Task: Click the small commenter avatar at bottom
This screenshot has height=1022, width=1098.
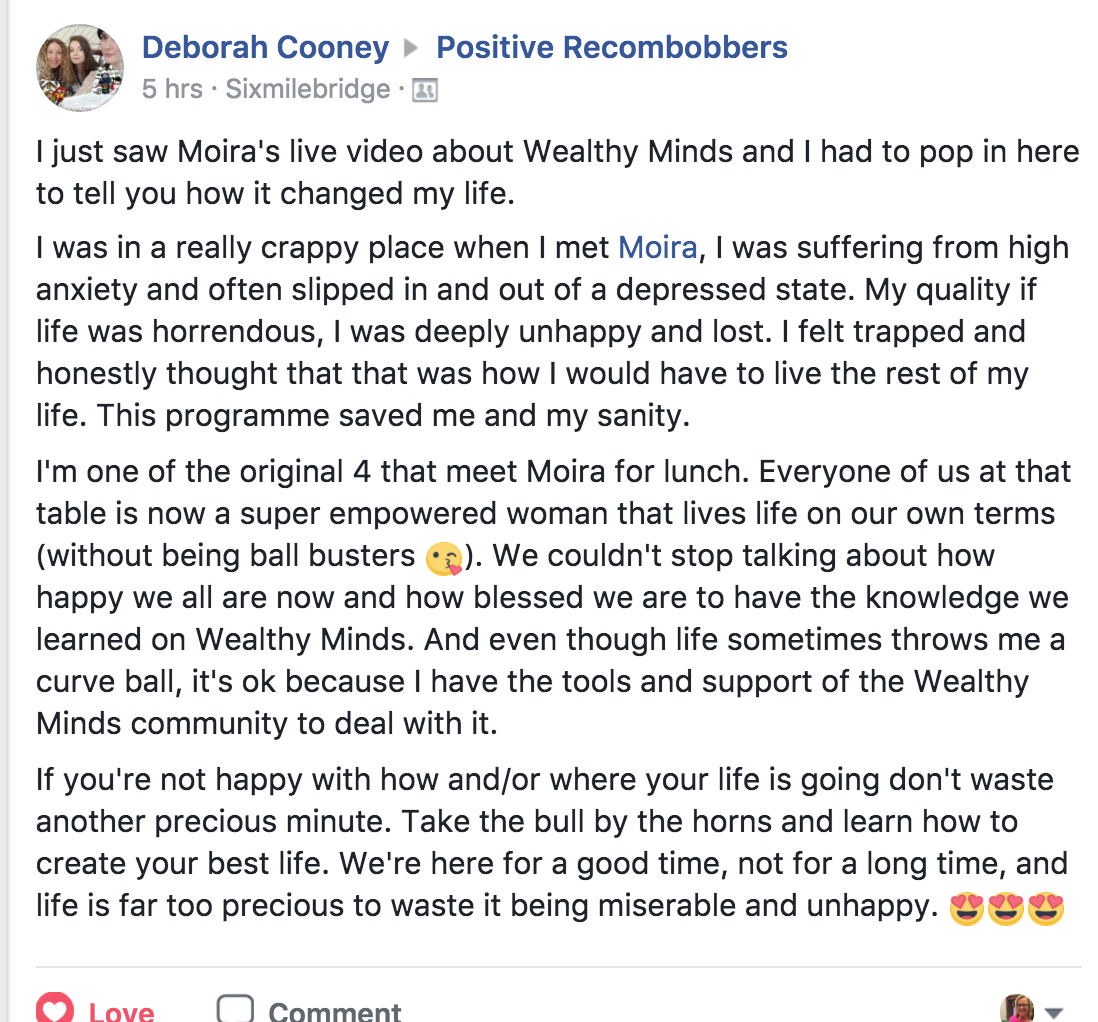Action: (x=1017, y=1008)
